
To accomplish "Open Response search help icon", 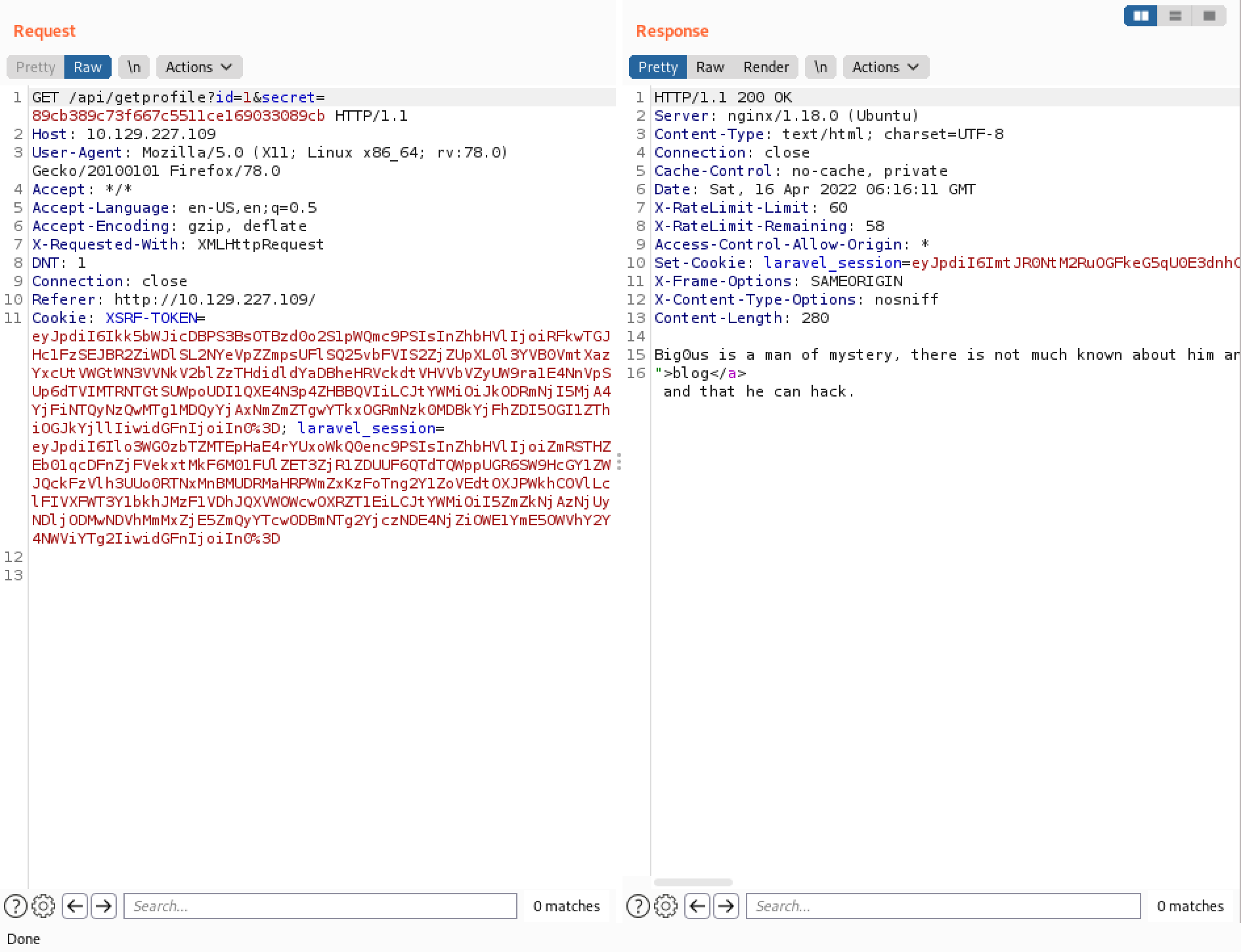I will point(638,906).
